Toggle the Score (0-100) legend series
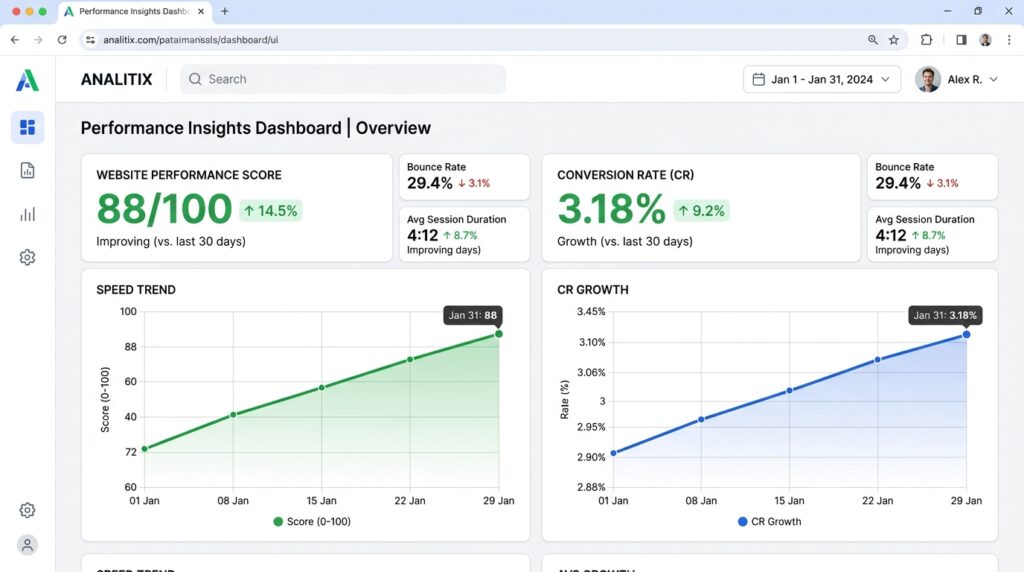This screenshot has width=1024, height=572. point(312,522)
